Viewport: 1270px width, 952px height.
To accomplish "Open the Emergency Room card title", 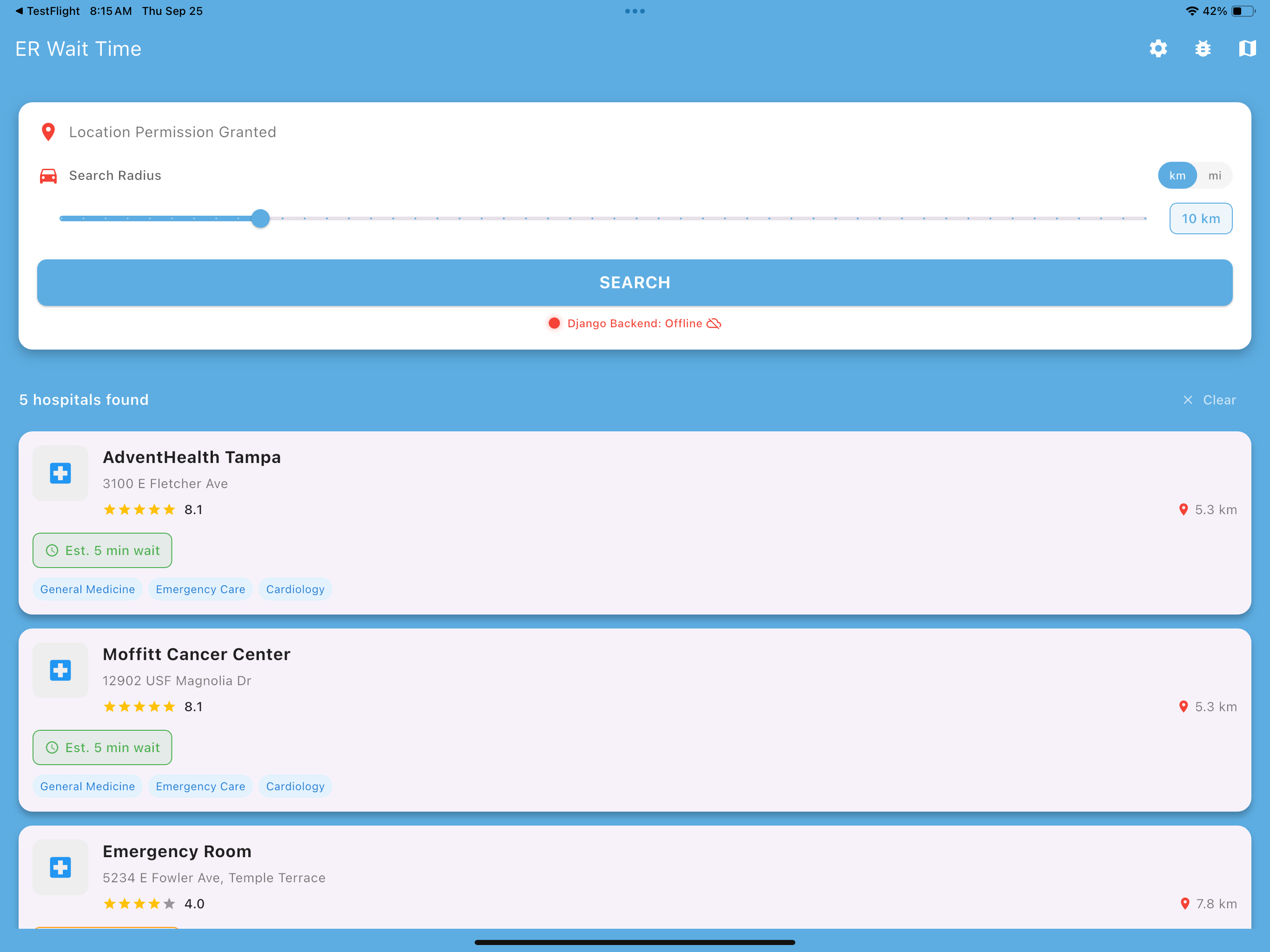I will [177, 851].
